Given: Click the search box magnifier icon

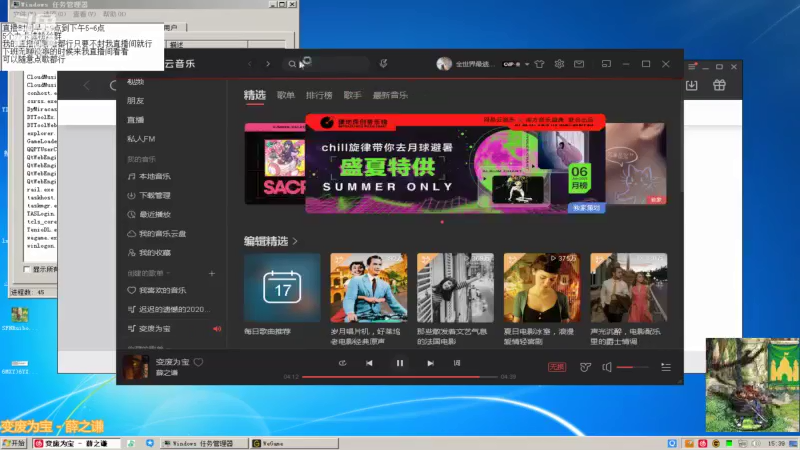Looking at the screenshot, I should click(292, 64).
